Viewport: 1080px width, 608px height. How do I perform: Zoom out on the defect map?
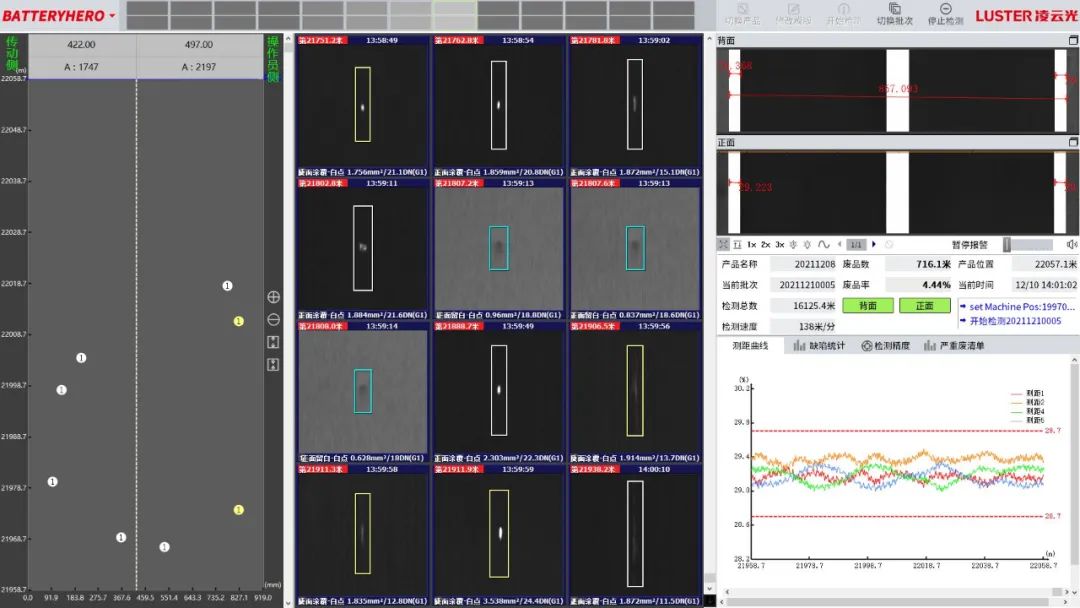pyautogui.click(x=273, y=320)
